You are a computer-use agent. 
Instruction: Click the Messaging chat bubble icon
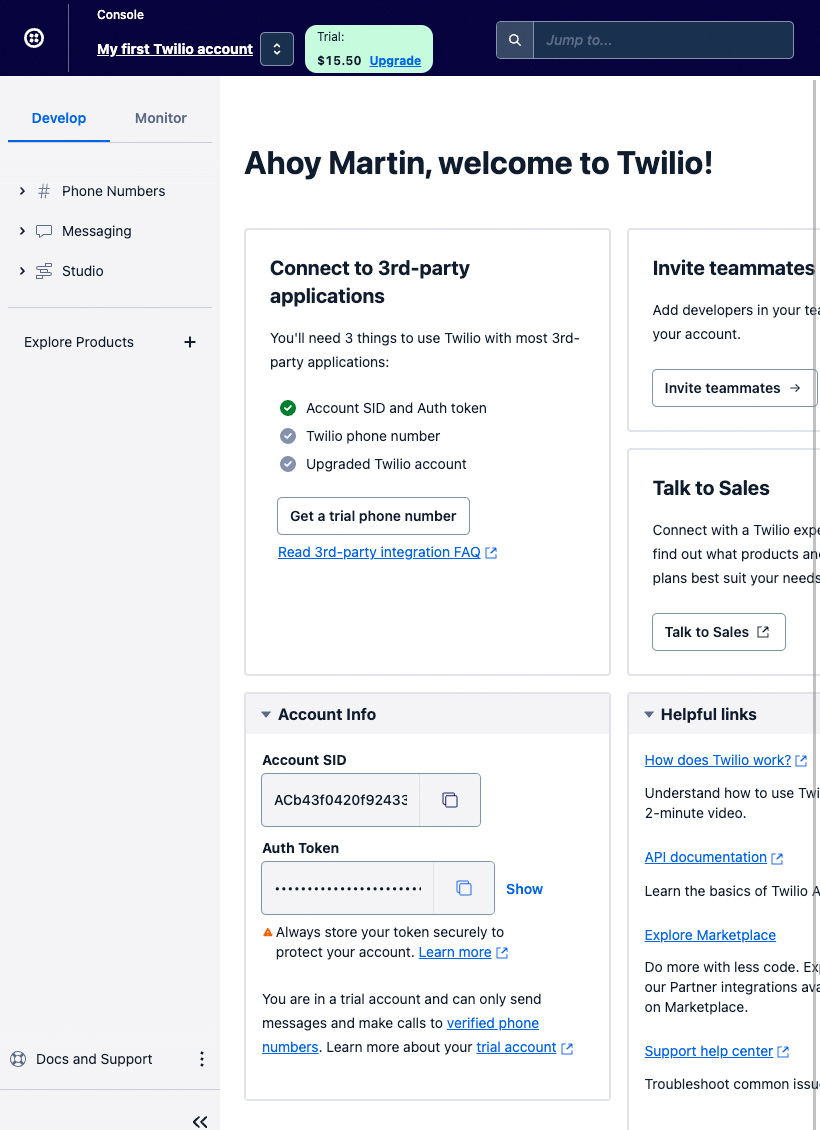pos(44,231)
